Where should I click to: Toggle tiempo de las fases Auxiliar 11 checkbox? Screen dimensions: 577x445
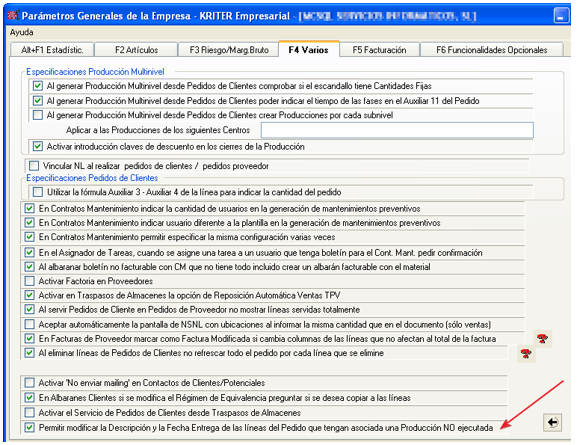(38, 101)
